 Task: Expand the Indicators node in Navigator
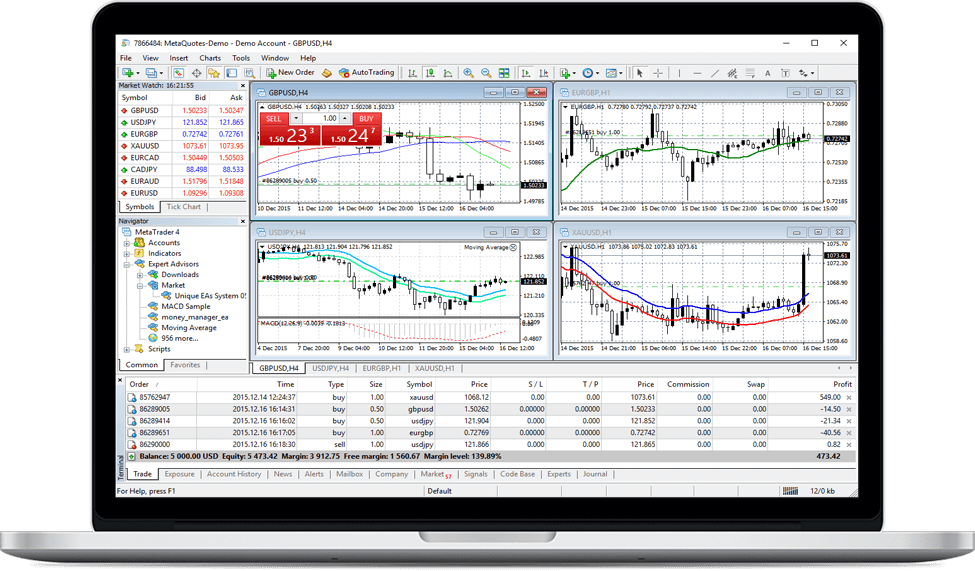[x=127, y=254]
